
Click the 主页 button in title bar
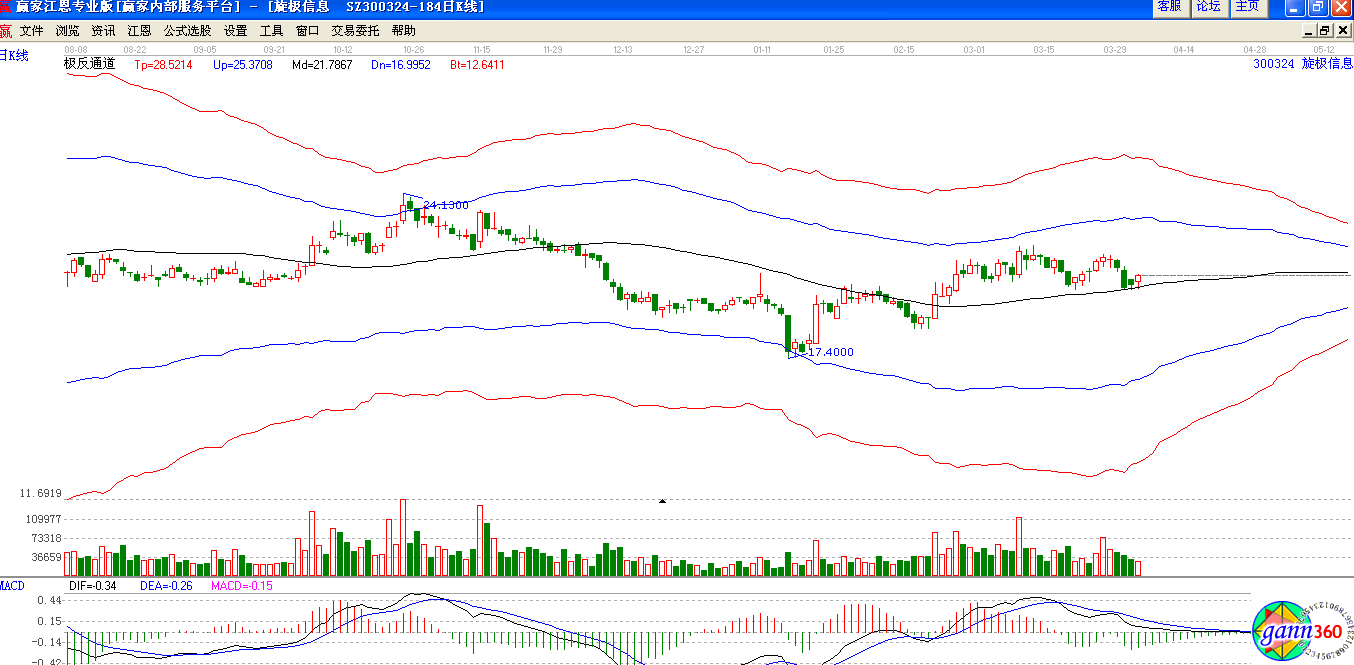tap(1247, 7)
